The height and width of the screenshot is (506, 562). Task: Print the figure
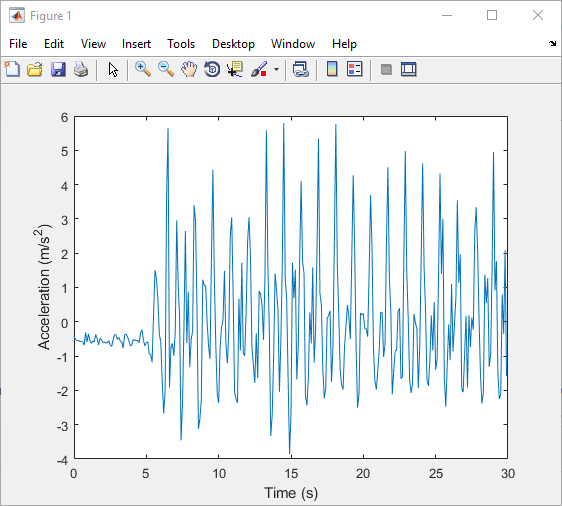81,69
